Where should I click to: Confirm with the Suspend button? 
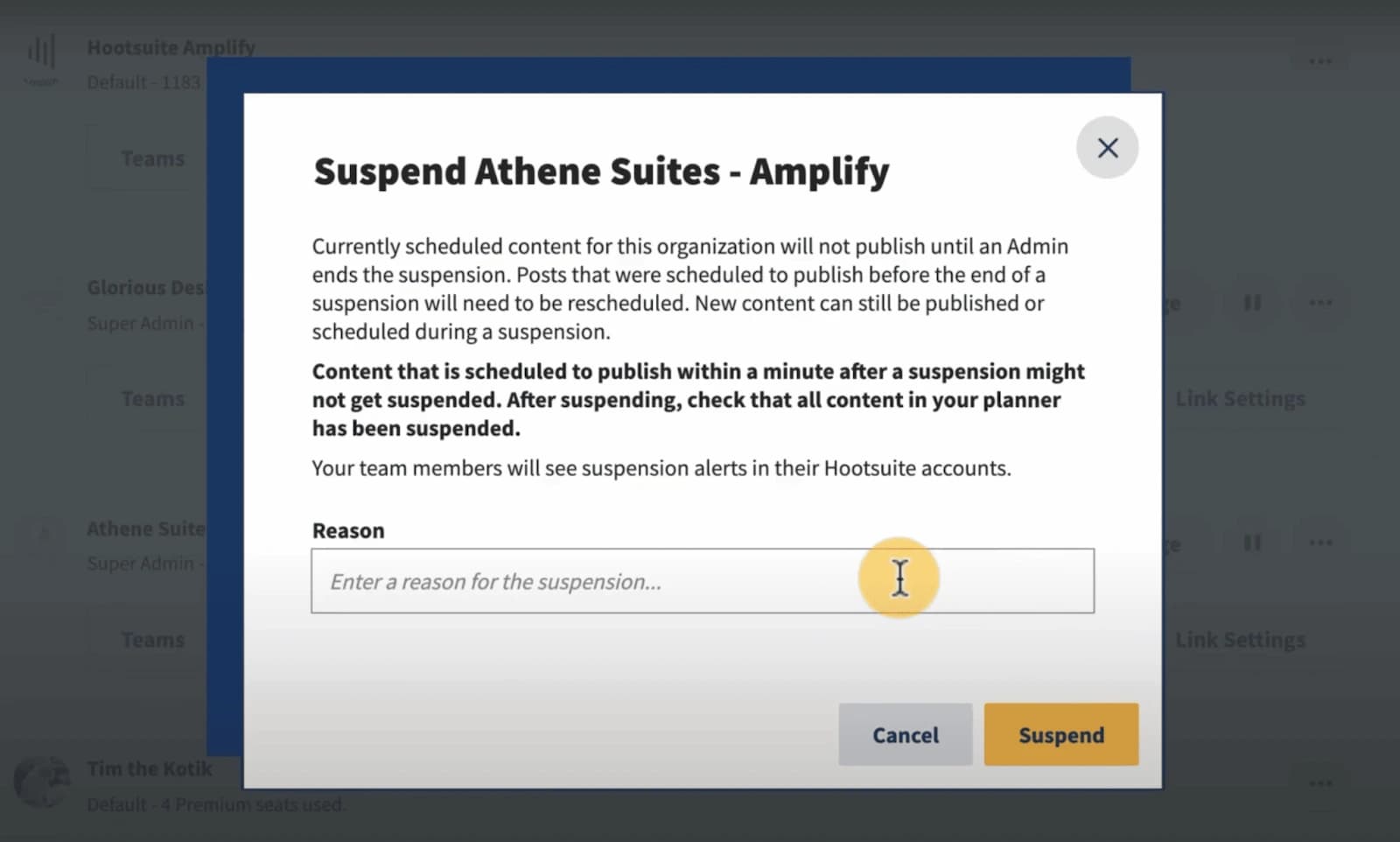coord(1061,734)
